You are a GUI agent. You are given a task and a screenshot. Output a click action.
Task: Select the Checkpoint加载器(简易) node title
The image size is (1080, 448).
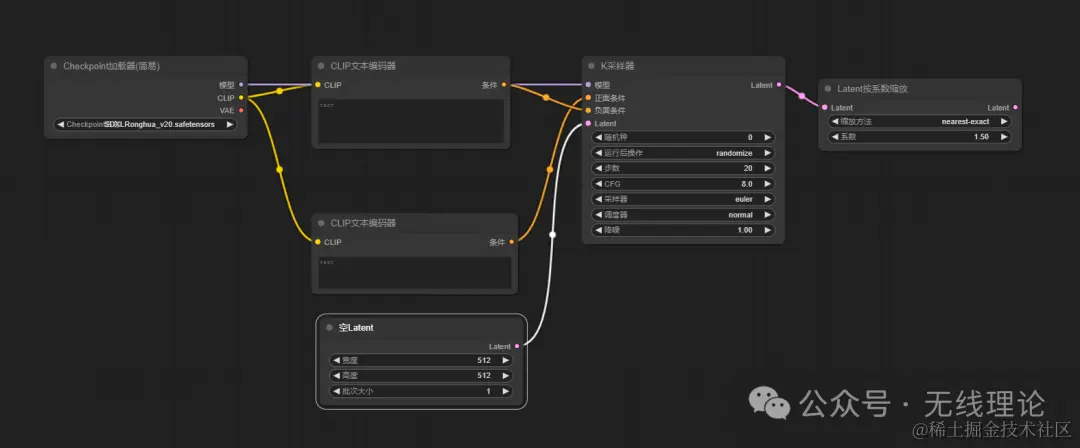(x=112, y=66)
